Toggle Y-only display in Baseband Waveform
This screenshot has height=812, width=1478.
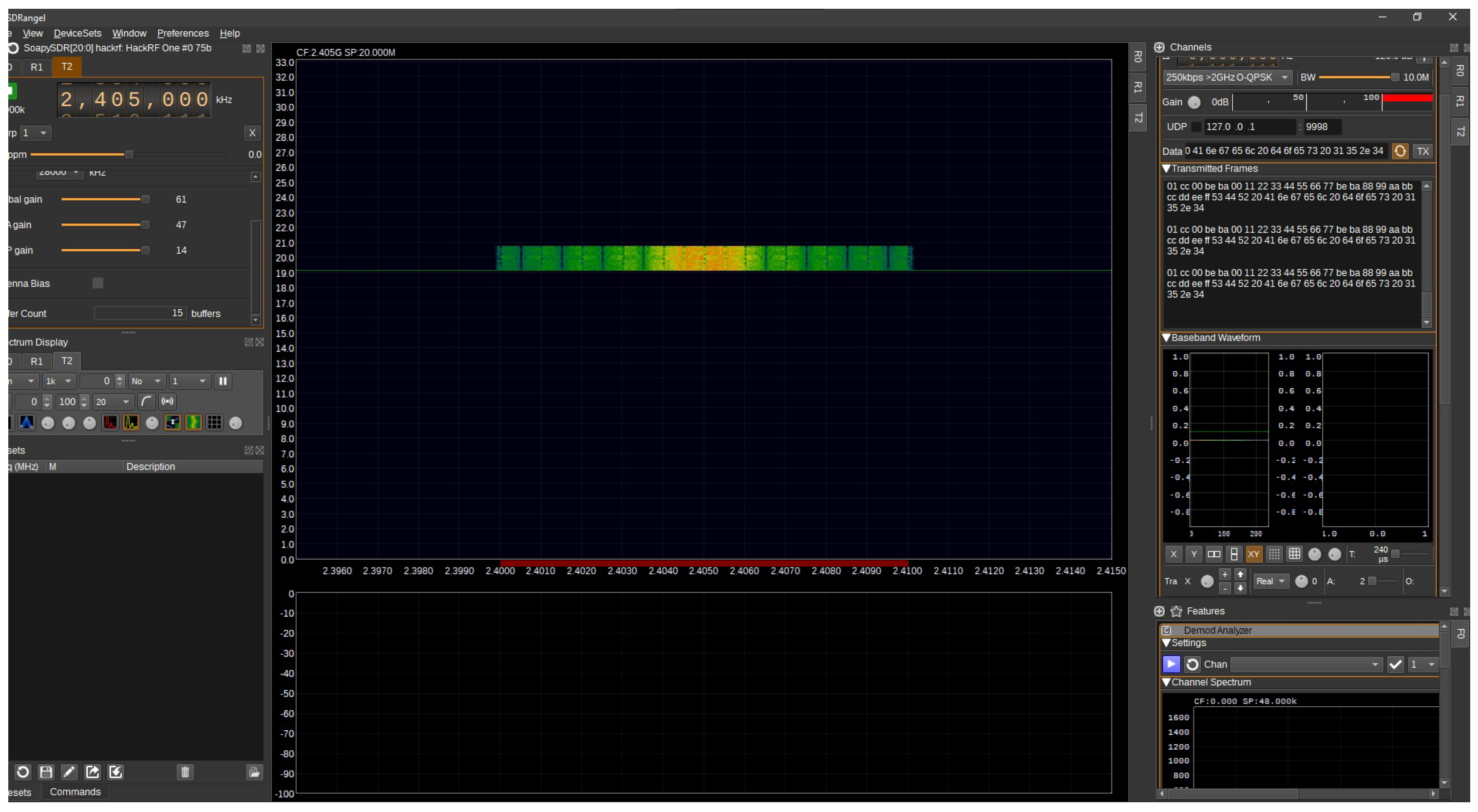point(1194,554)
